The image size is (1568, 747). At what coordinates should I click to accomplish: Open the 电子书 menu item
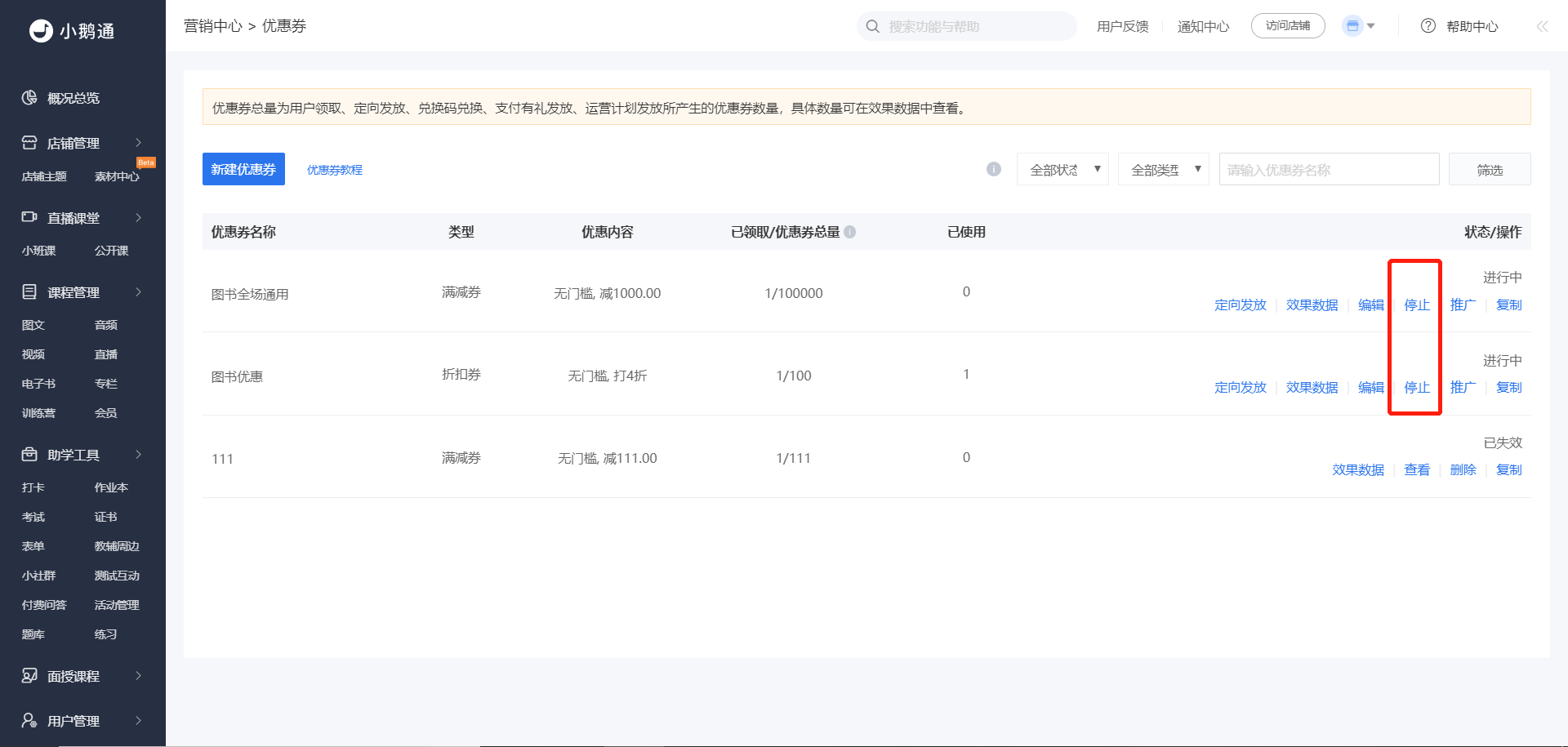click(x=38, y=384)
